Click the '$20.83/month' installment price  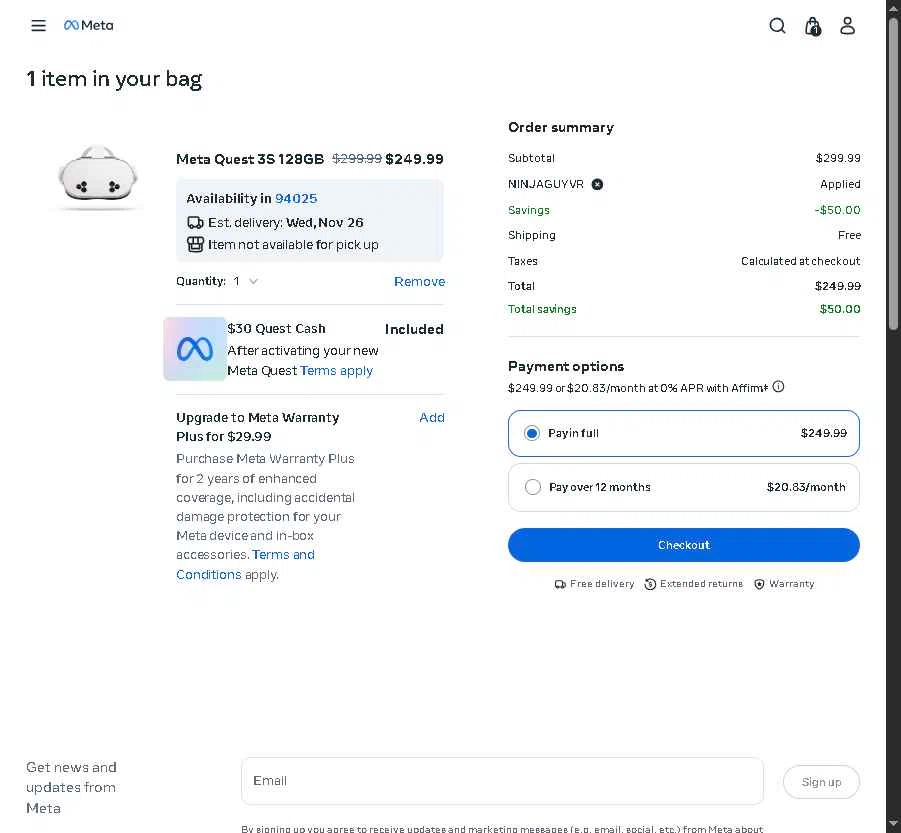806,487
